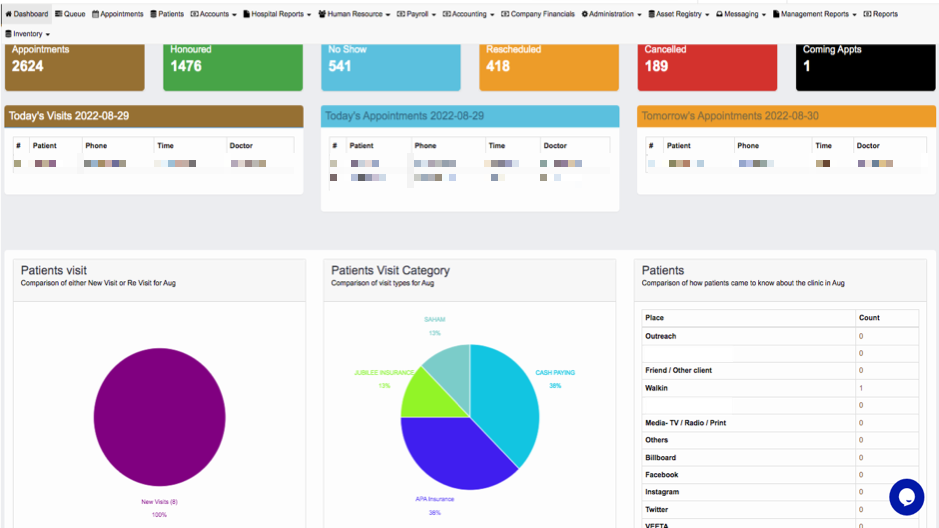This screenshot has width=939, height=528.
Task: Open the Payroll dropdown menu
Action: coord(416,14)
